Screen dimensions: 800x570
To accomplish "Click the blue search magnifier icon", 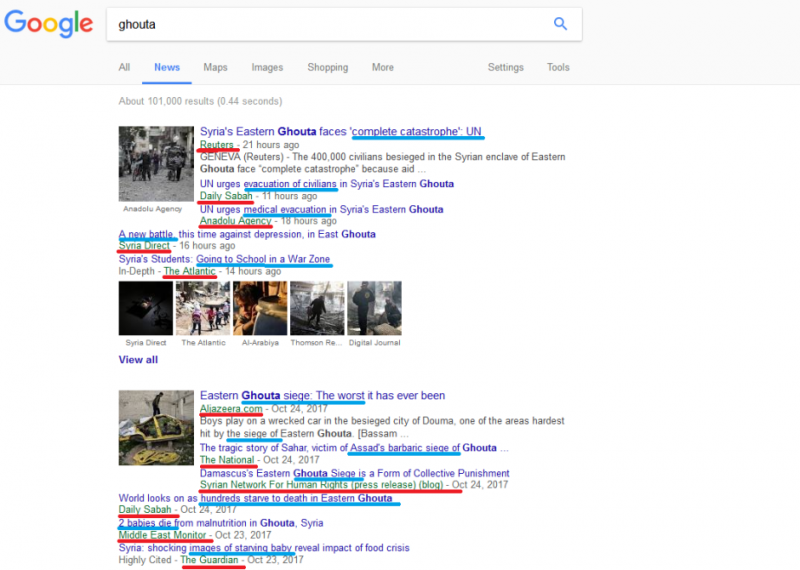I will (x=560, y=23).
